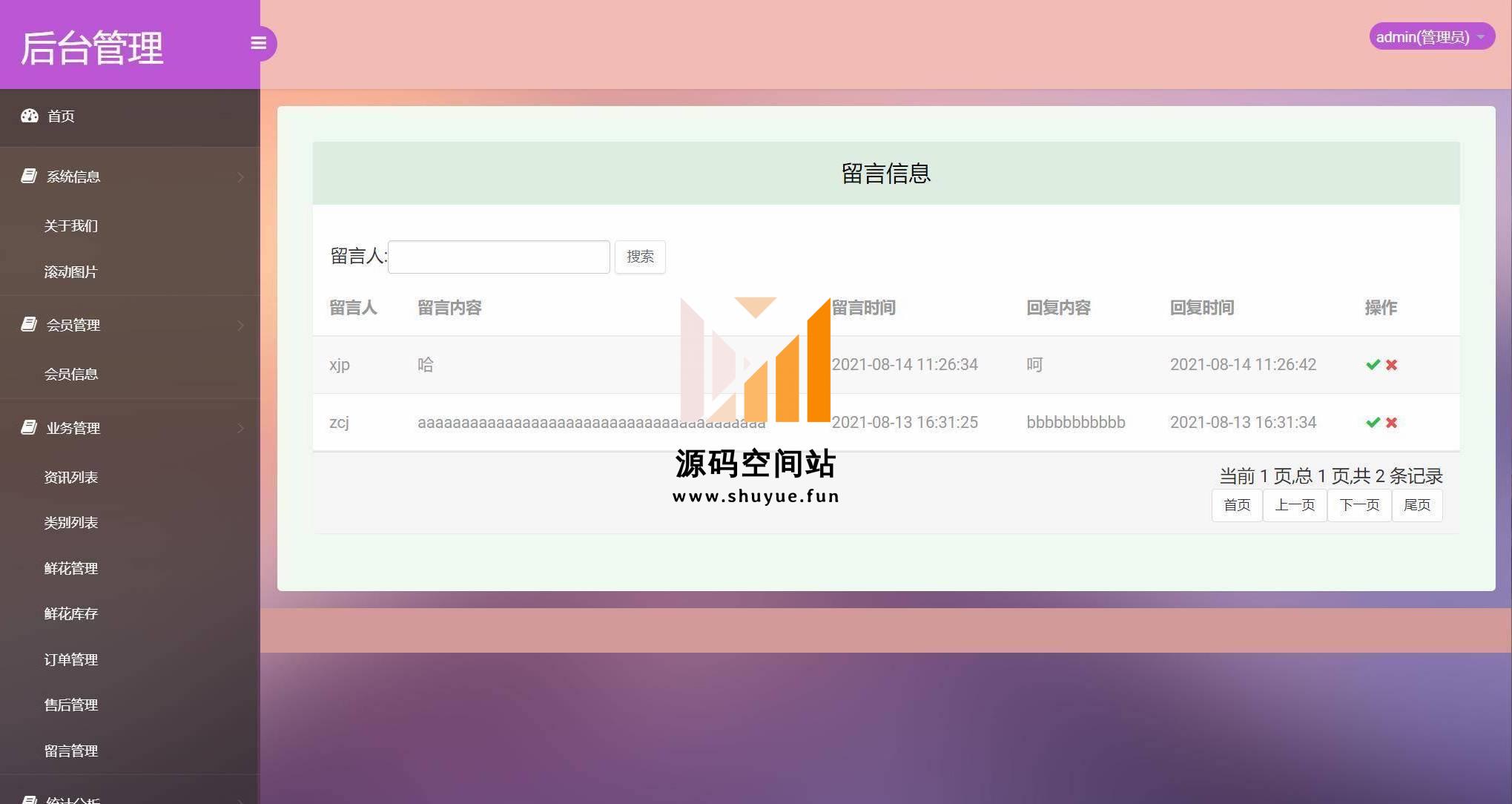Screen dimensions: 1512x804
Task: Open the admin(管理员) user dropdown
Action: coord(1431,36)
